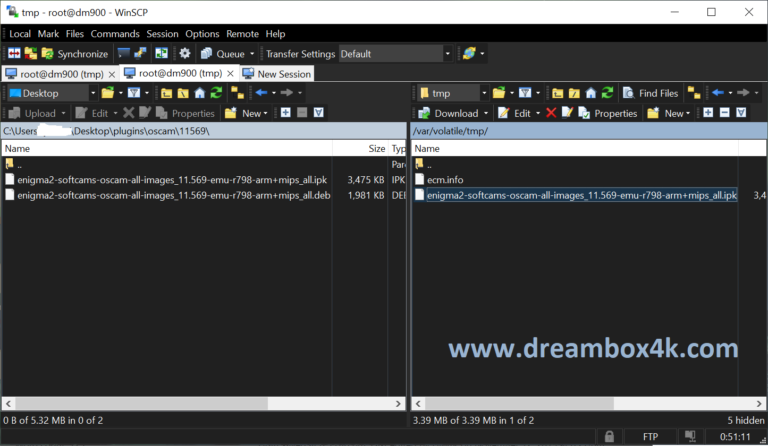Open the Transfer Settings Default combo box
This screenshot has height=446, width=768.
[x=395, y=53]
